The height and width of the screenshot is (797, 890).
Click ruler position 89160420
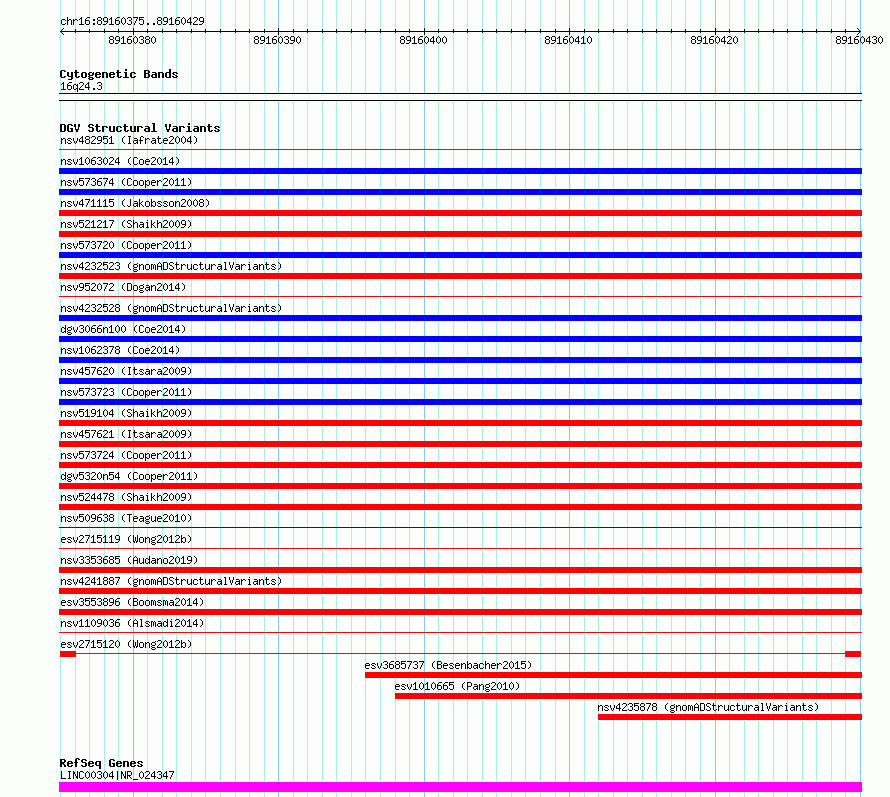tap(714, 40)
